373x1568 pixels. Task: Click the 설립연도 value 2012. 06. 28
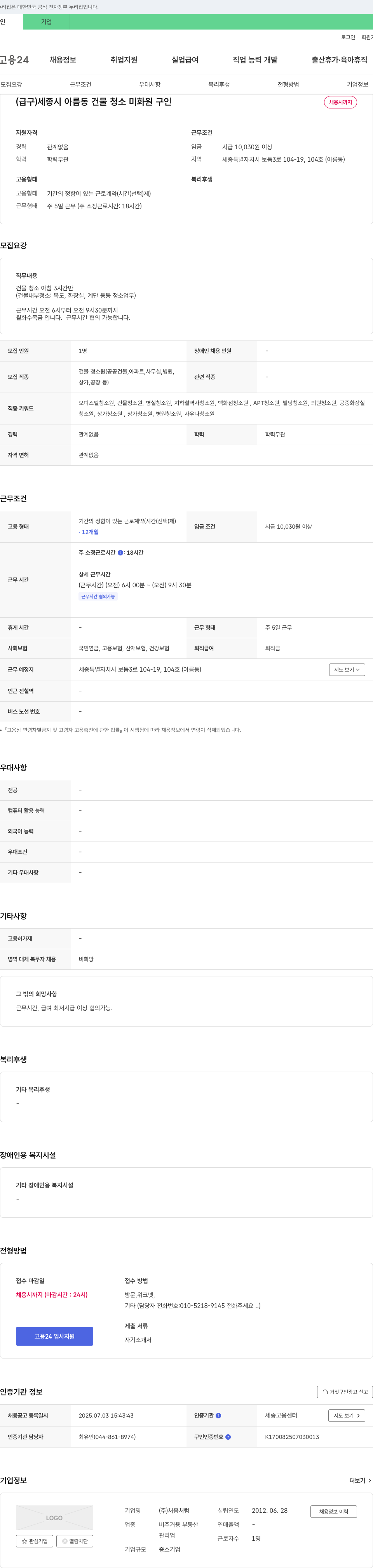270,1511
